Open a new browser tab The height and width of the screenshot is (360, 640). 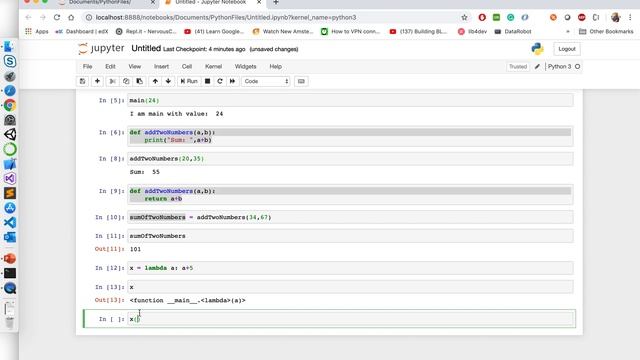276,2
